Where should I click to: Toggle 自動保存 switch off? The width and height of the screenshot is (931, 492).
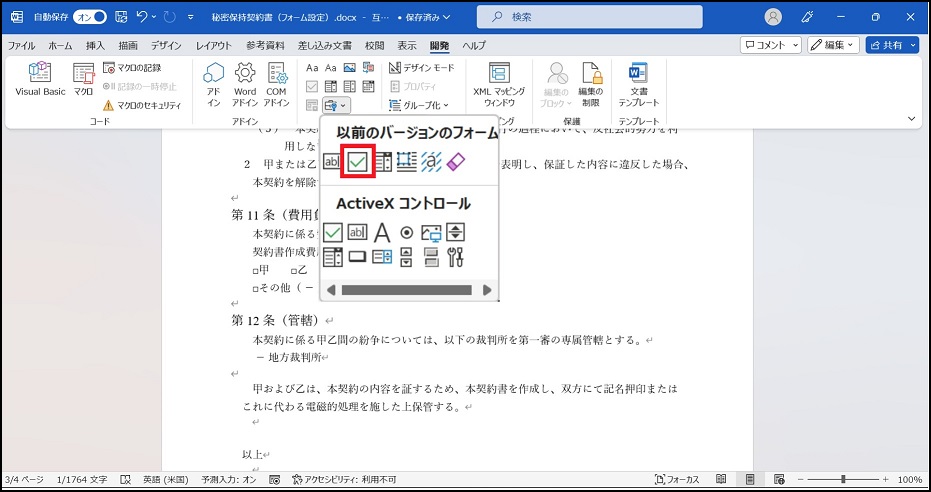90,17
